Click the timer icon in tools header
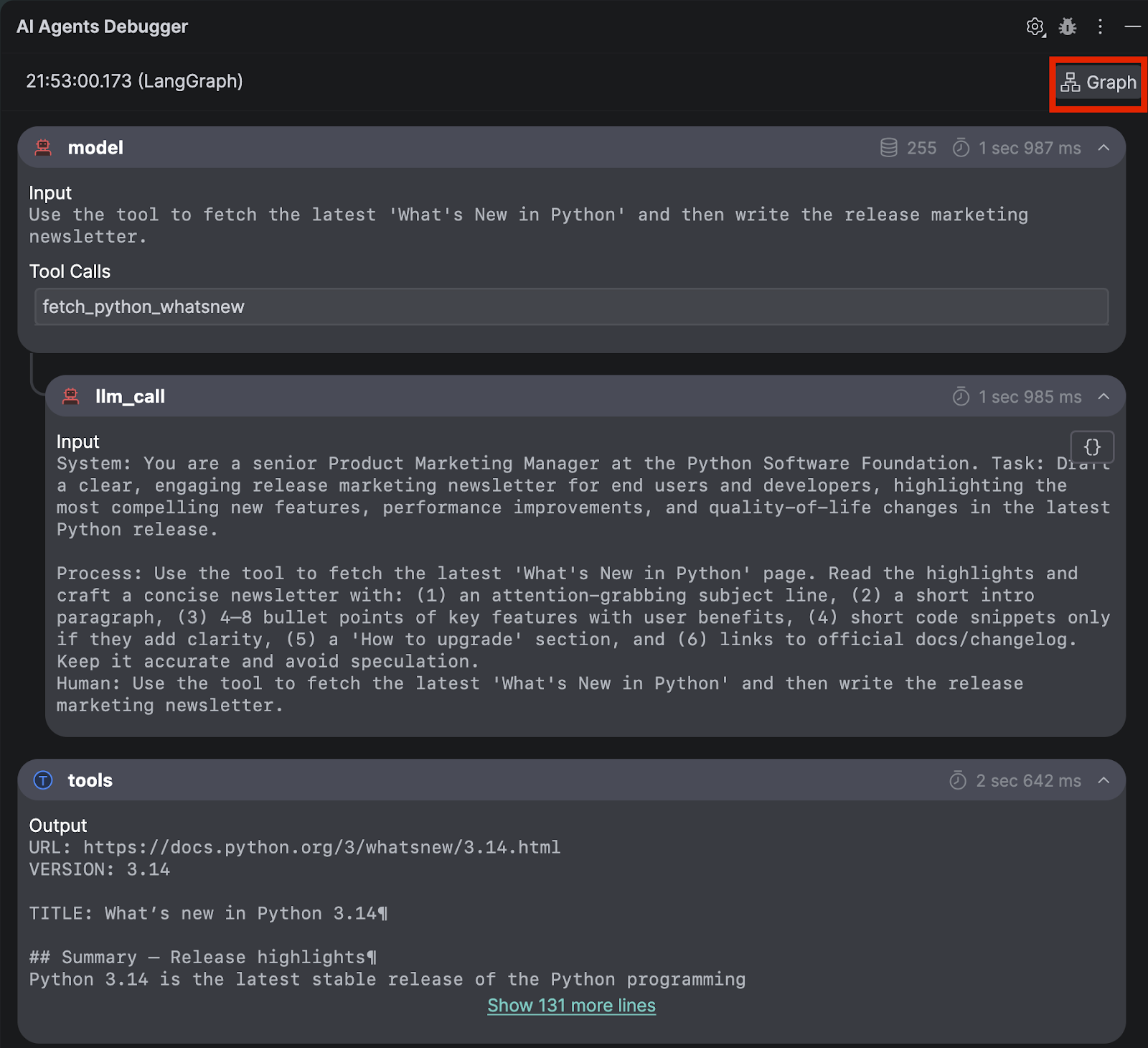Image resolution: width=1148 pixels, height=1048 pixels. tap(958, 780)
